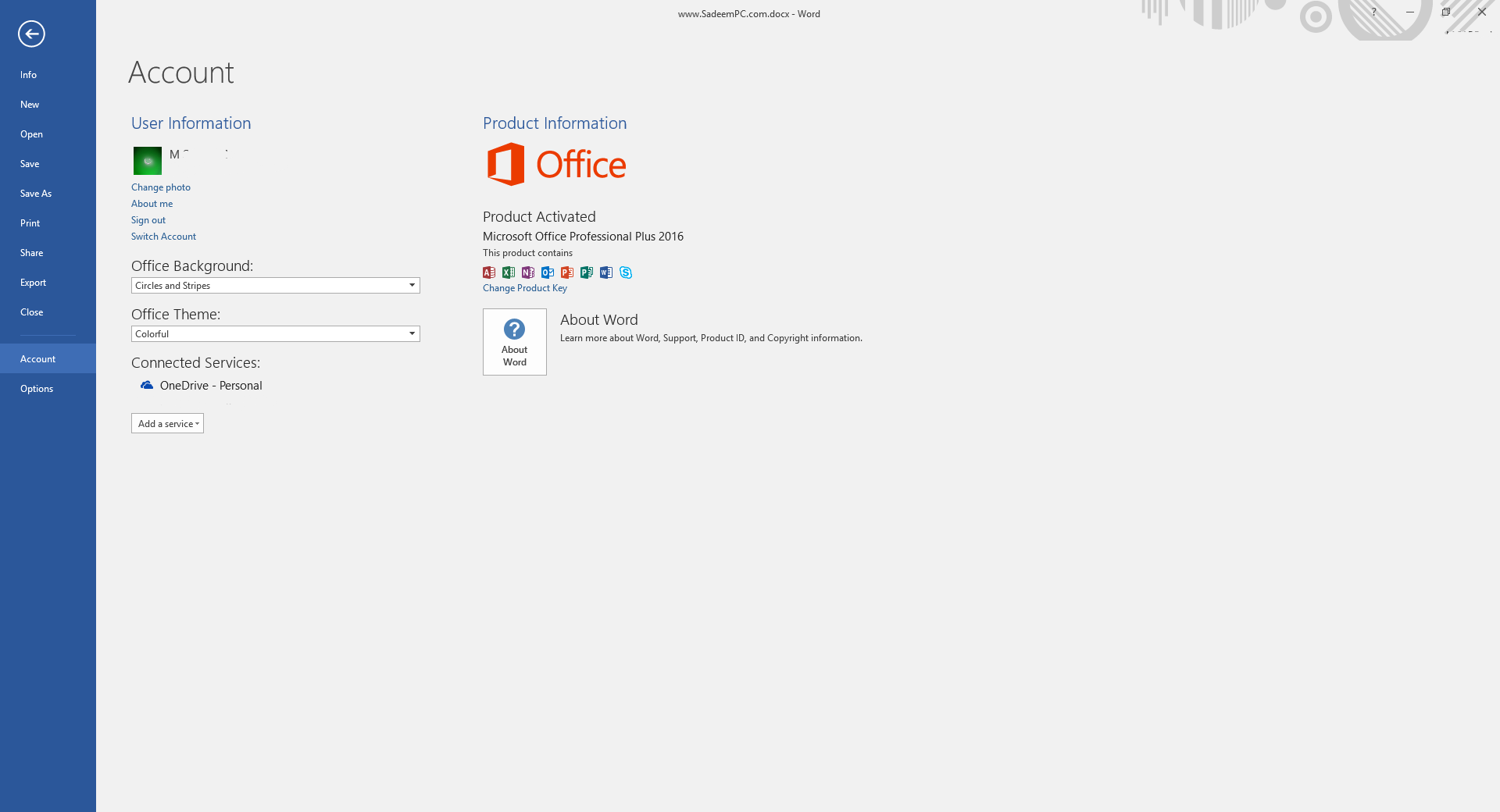Expand the Add a service menu
The width and height of the screenshot is (1500, 812).
(168, 423)
